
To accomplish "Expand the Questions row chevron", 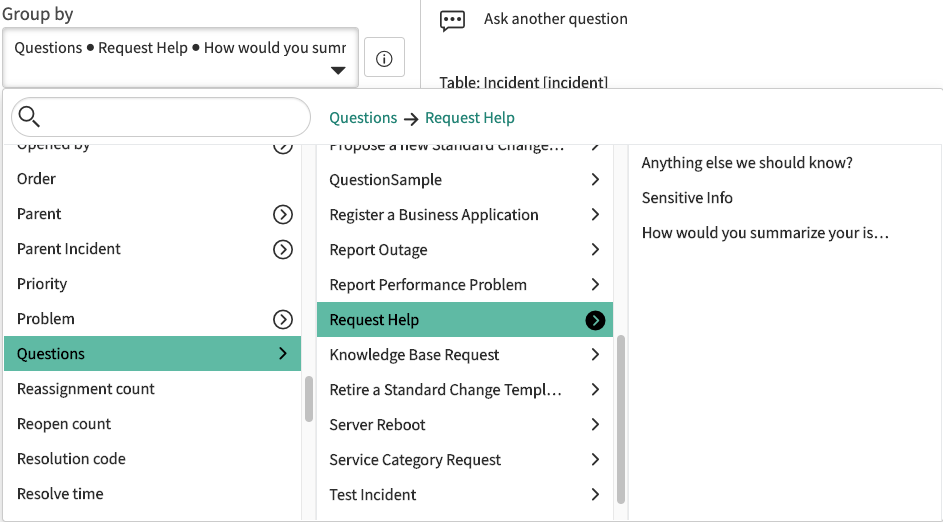I will (283, 354).
